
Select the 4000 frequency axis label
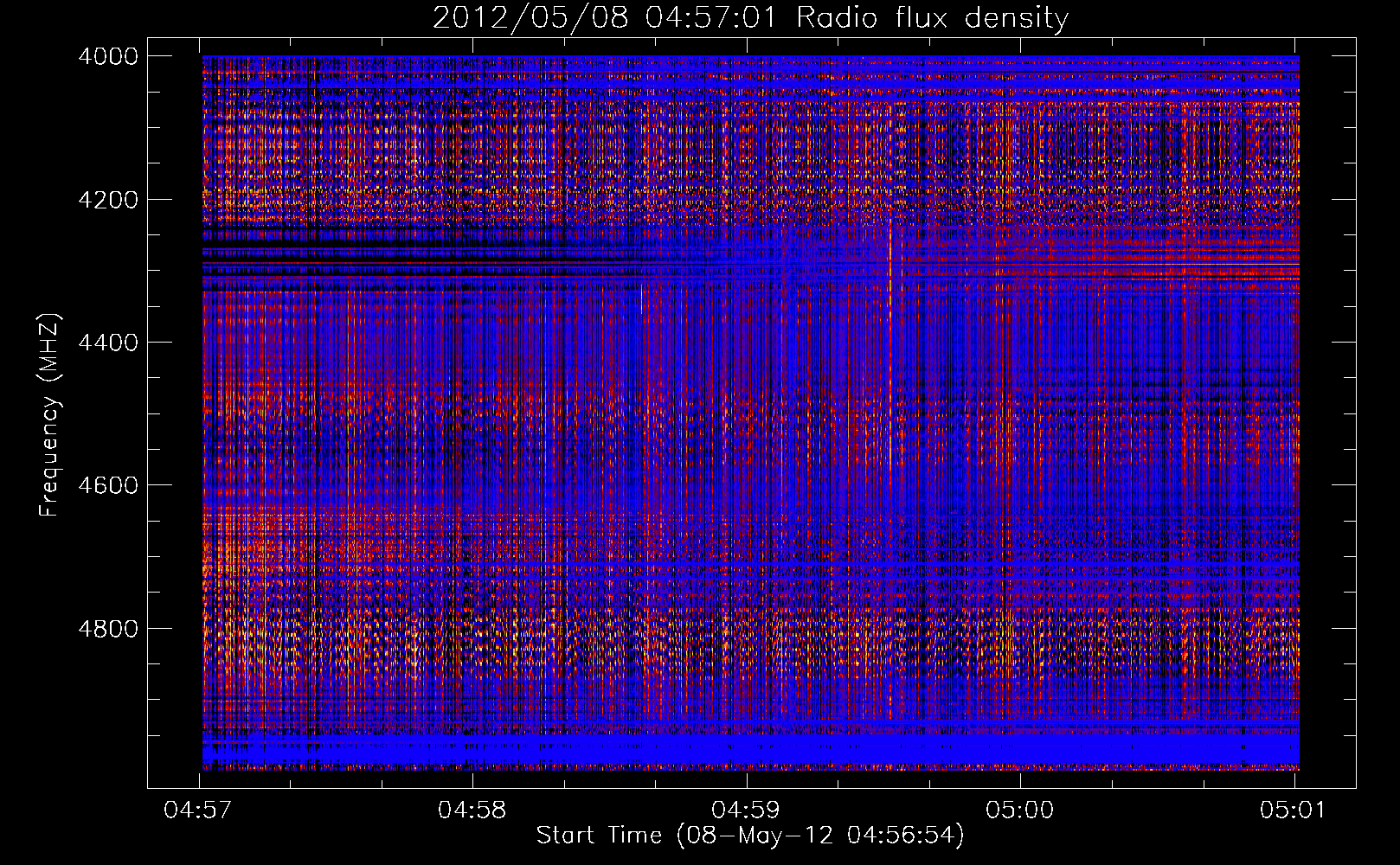107,56
